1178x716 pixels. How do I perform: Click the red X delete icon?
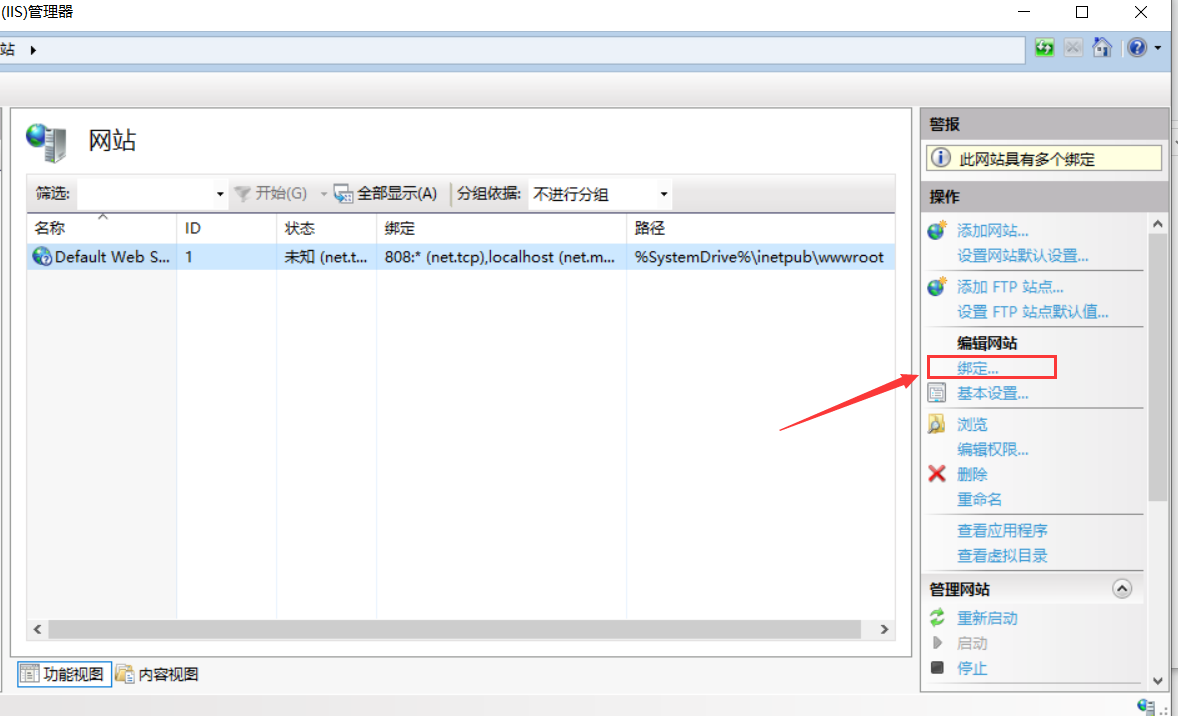click(x=937, y=473)
